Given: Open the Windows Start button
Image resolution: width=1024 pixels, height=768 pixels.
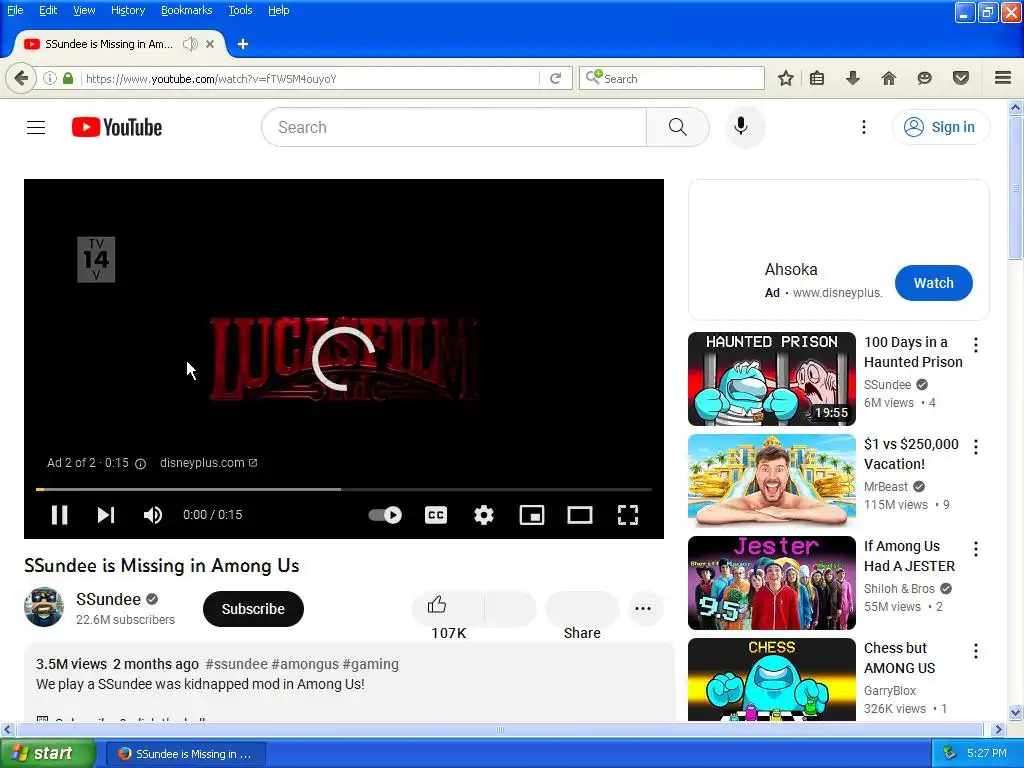Looking at the screenshot, I should [x=48, y=753].
